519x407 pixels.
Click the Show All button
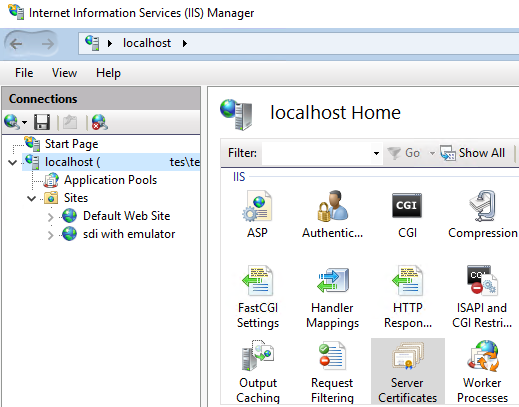coord(473,153)
